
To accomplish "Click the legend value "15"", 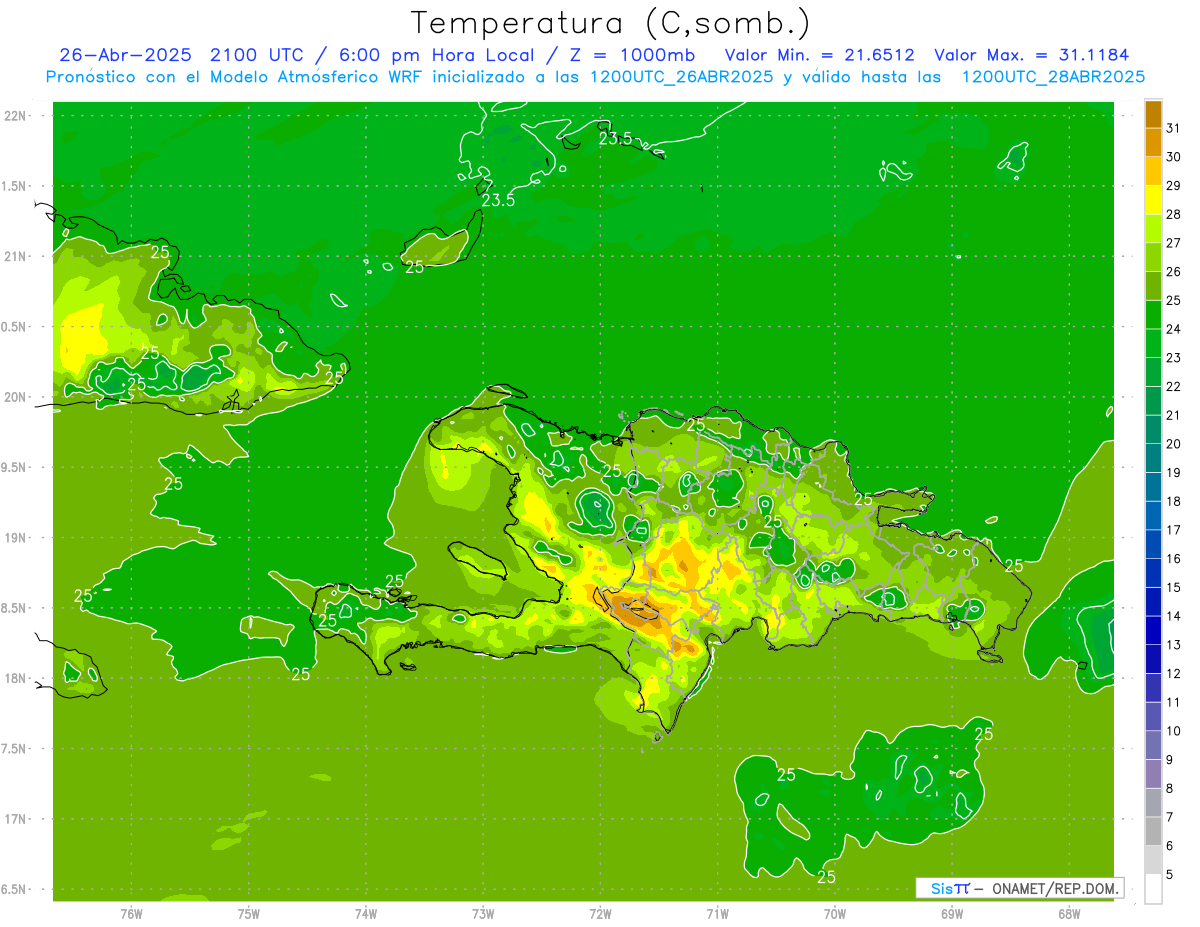I will (1173, 587).
